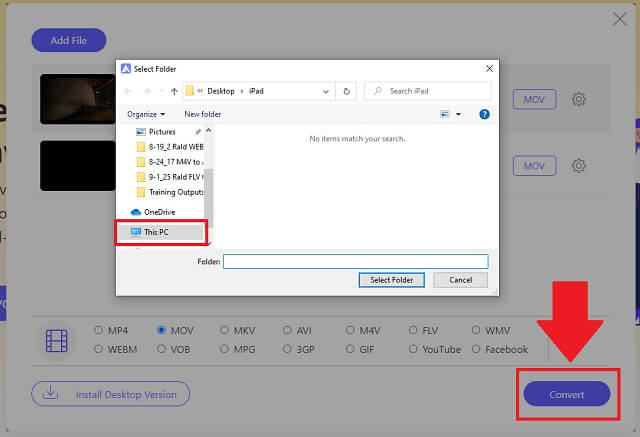The image size is (640, 437).
Task: Close the converter overlay with the X
Action: point(620,19)
